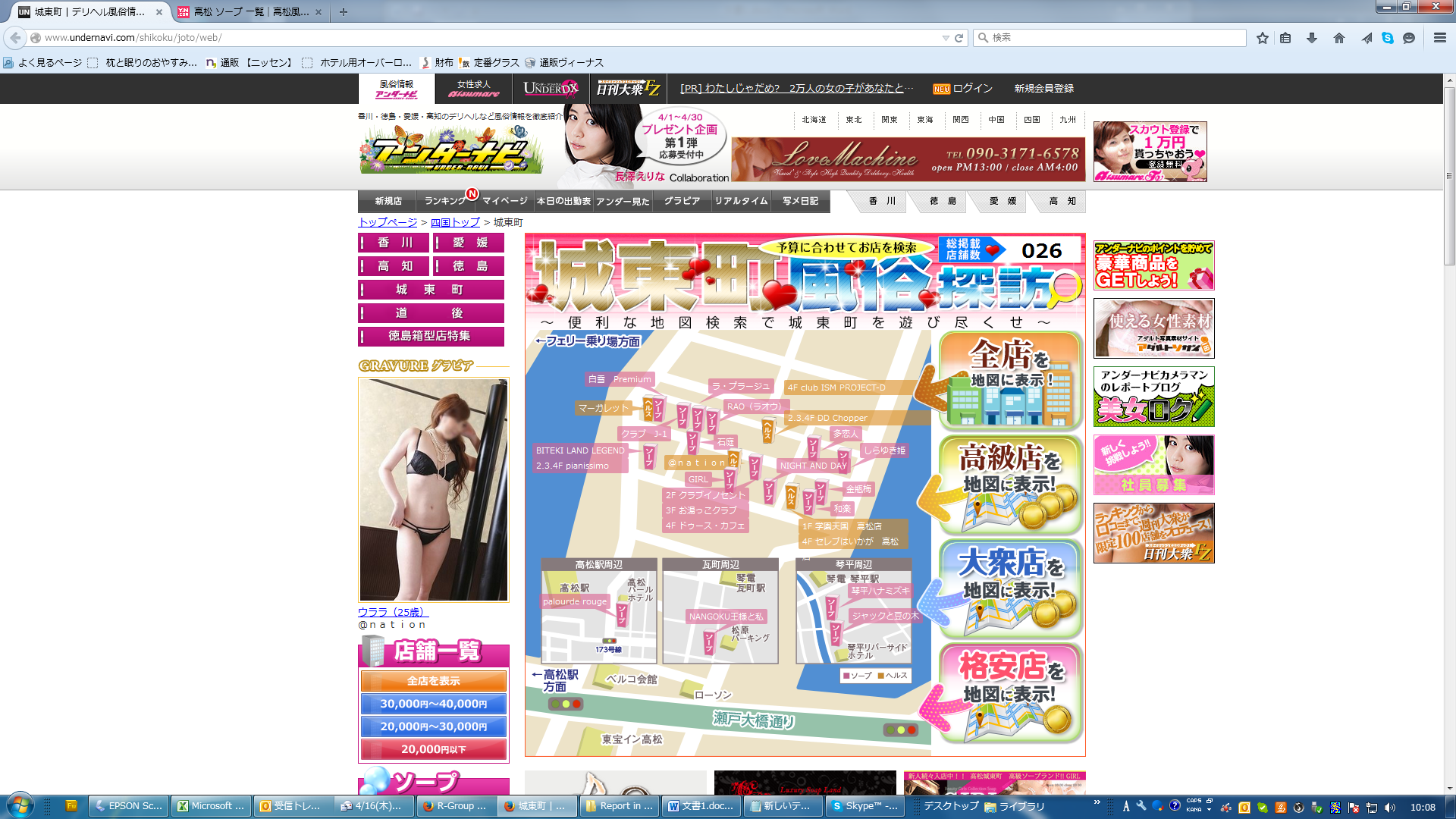Select the 北海道 region link

pyautogui.click(x=814, y=120)
